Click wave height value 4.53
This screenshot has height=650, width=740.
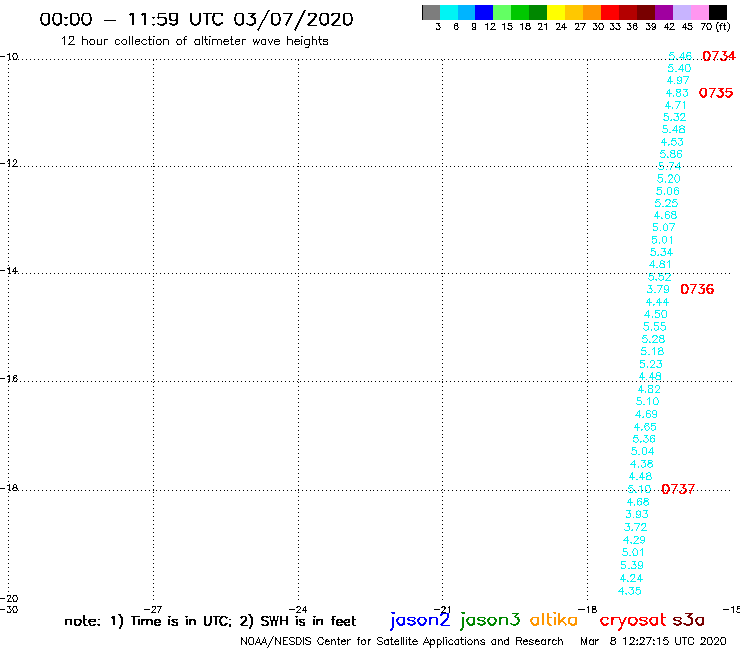[672, 142]
